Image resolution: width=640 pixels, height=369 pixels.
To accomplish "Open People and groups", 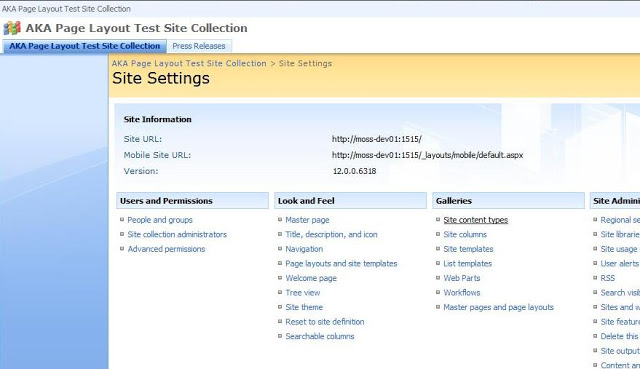I will 160,220.
